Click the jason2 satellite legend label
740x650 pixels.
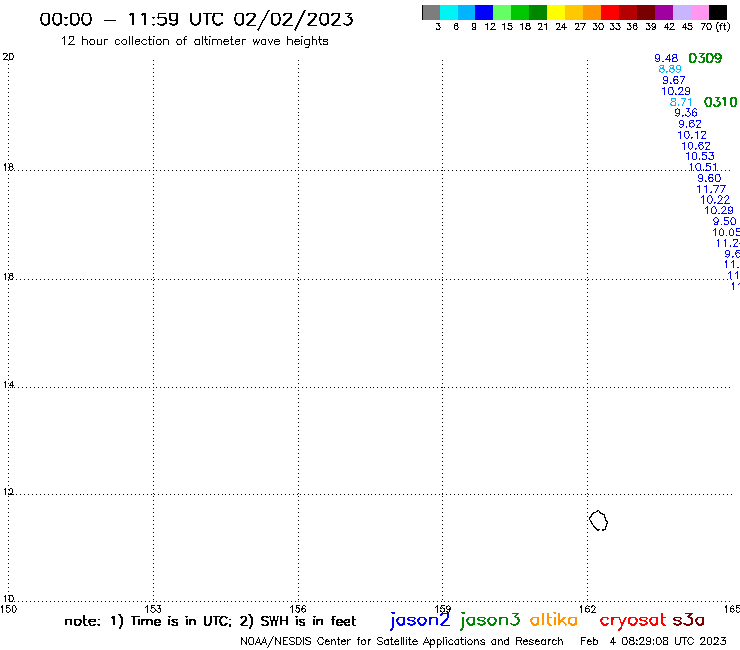click(420, 620)
